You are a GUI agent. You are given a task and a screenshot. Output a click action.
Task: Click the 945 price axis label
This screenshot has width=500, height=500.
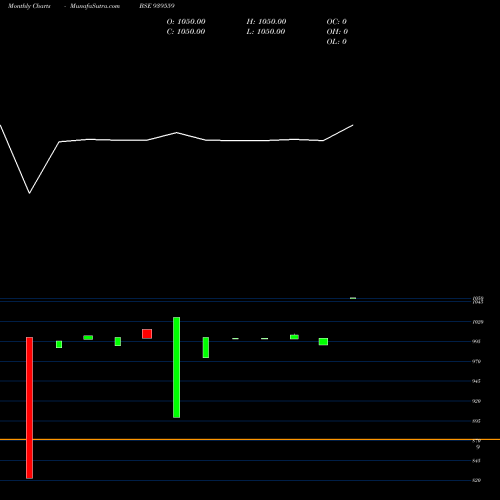tap(477, 381)
